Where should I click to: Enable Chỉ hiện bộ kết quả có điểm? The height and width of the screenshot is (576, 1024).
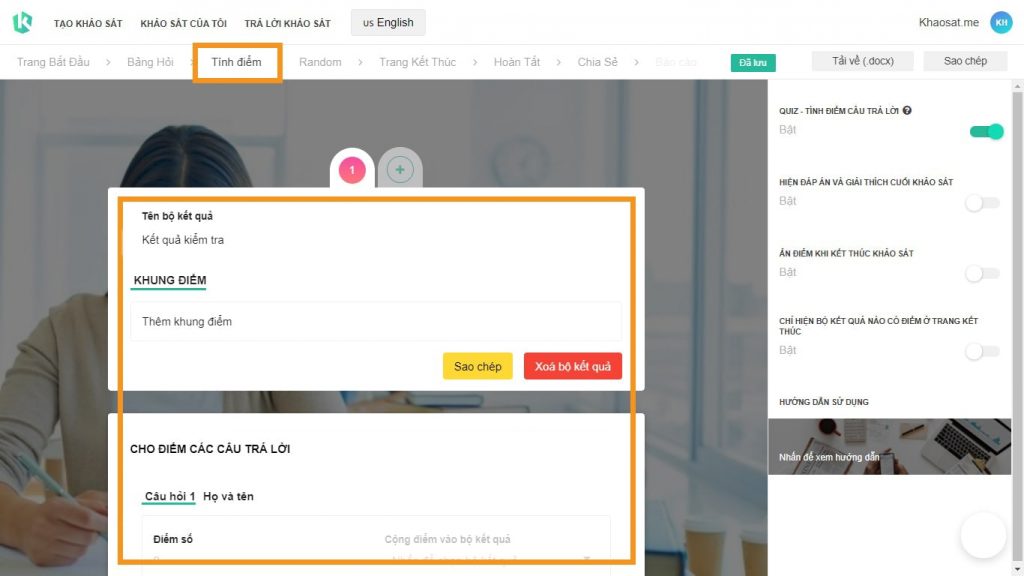982,351
